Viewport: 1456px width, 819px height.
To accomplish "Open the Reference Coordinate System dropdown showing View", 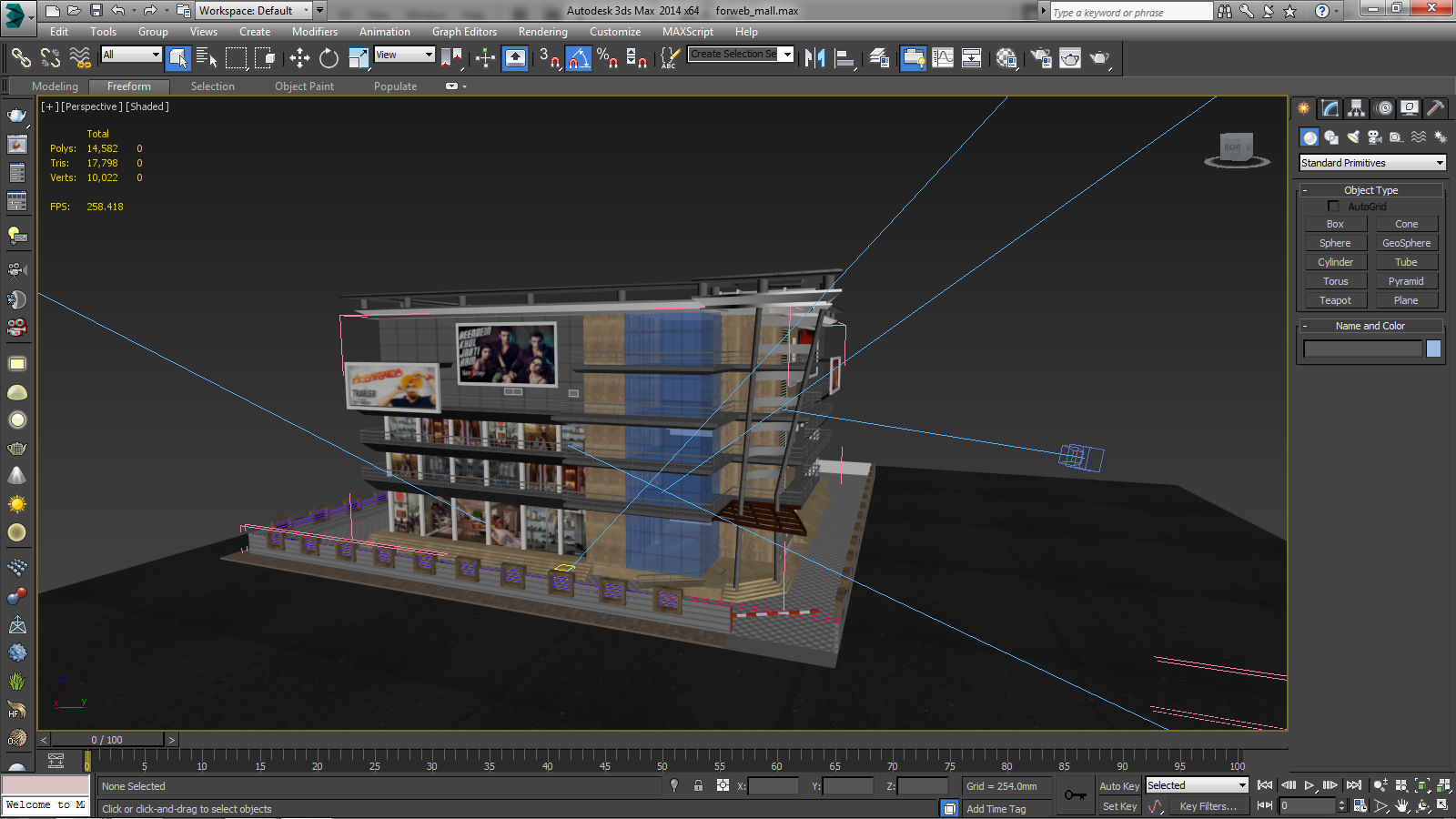I will click(404, 54).
